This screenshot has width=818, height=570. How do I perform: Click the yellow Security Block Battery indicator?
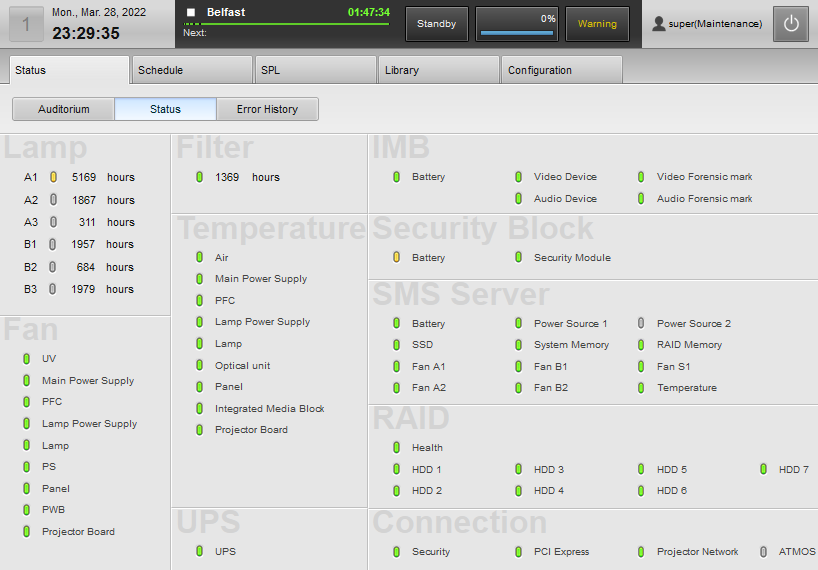tap(396, 258)
